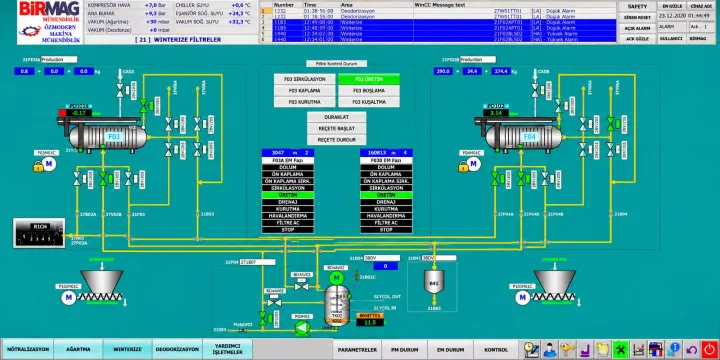Click the DURAKLAT button
Image resolution: width=720 pixels, height=360 pixels.
tap(337, 117)
